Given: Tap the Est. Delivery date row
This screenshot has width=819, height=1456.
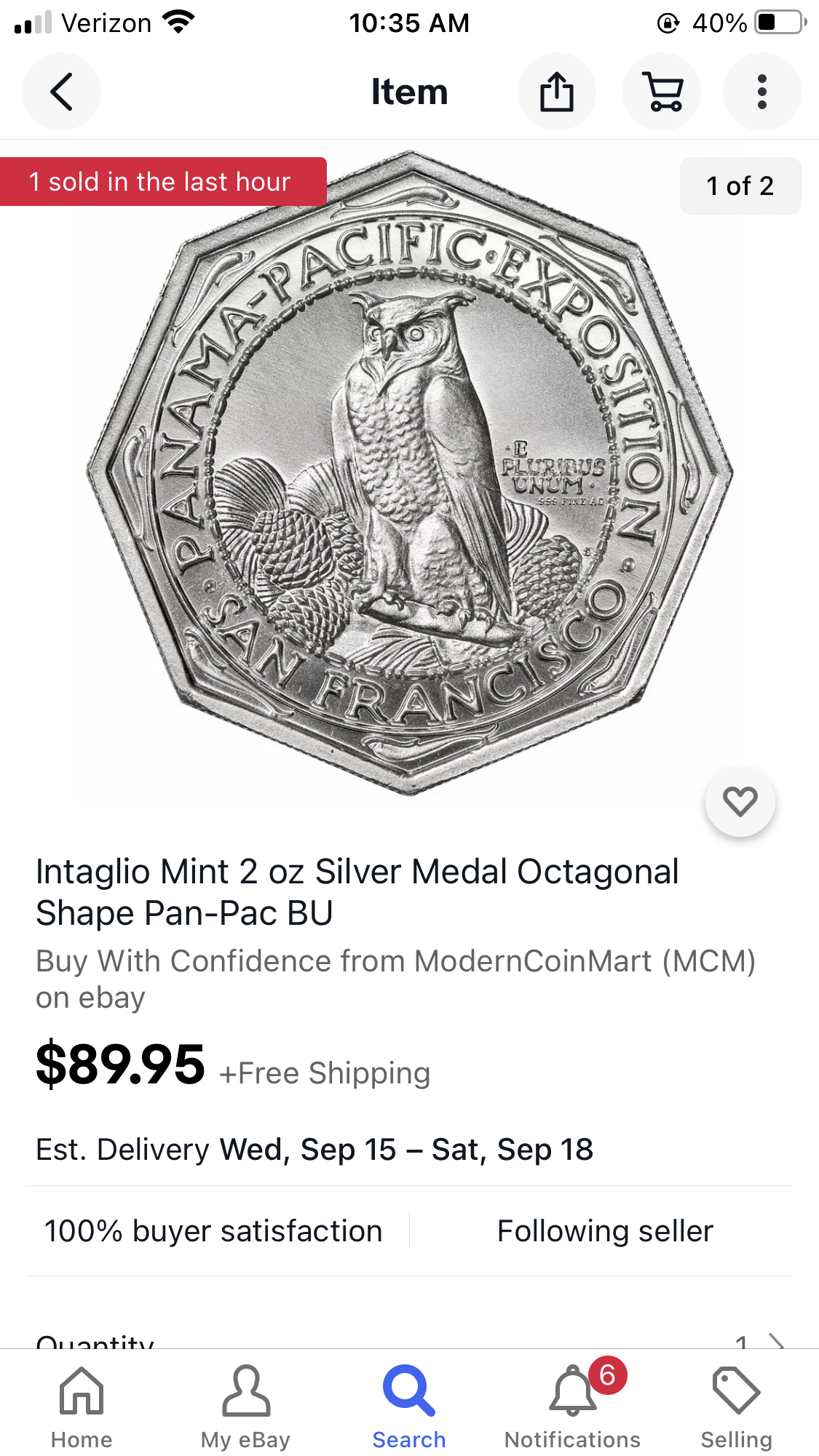Looking at the screenshot, I should pos(314,1150).
